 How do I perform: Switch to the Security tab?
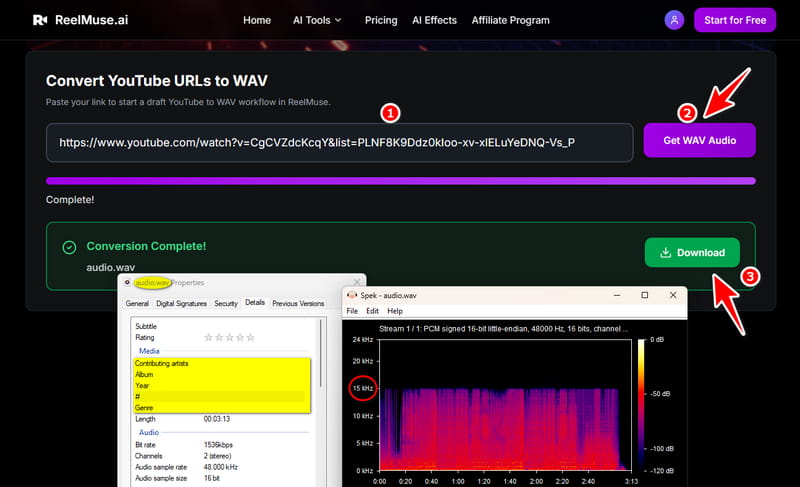[x=226, y=303]
